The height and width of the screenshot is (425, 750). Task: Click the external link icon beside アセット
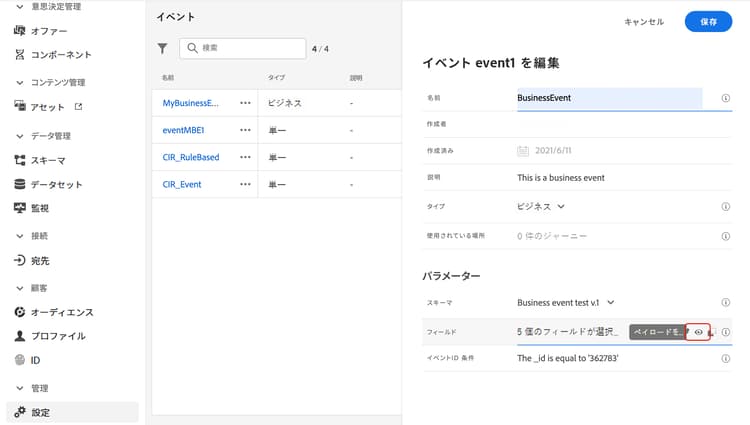78,107
